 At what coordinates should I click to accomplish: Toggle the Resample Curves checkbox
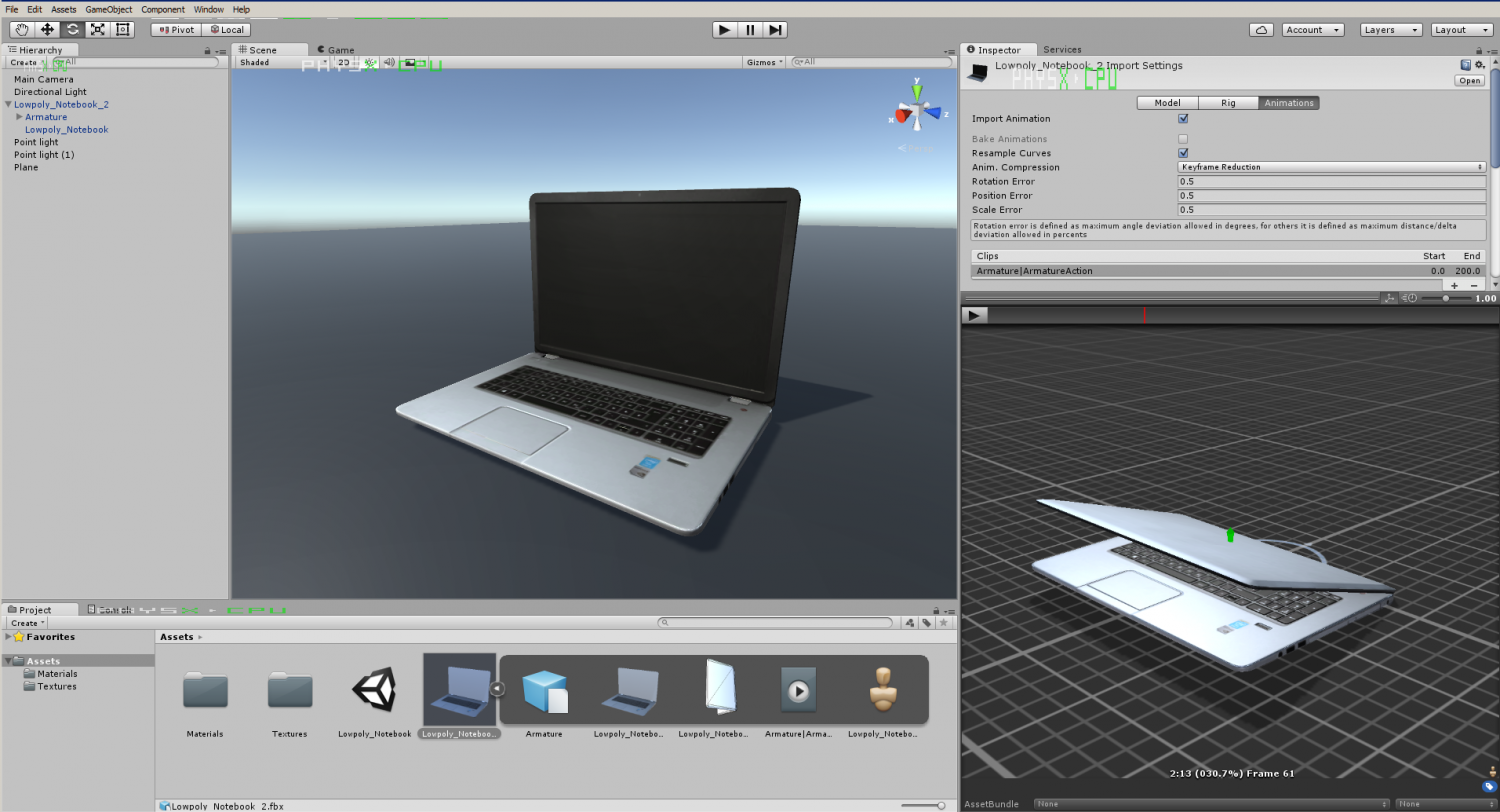(1183, 153)
